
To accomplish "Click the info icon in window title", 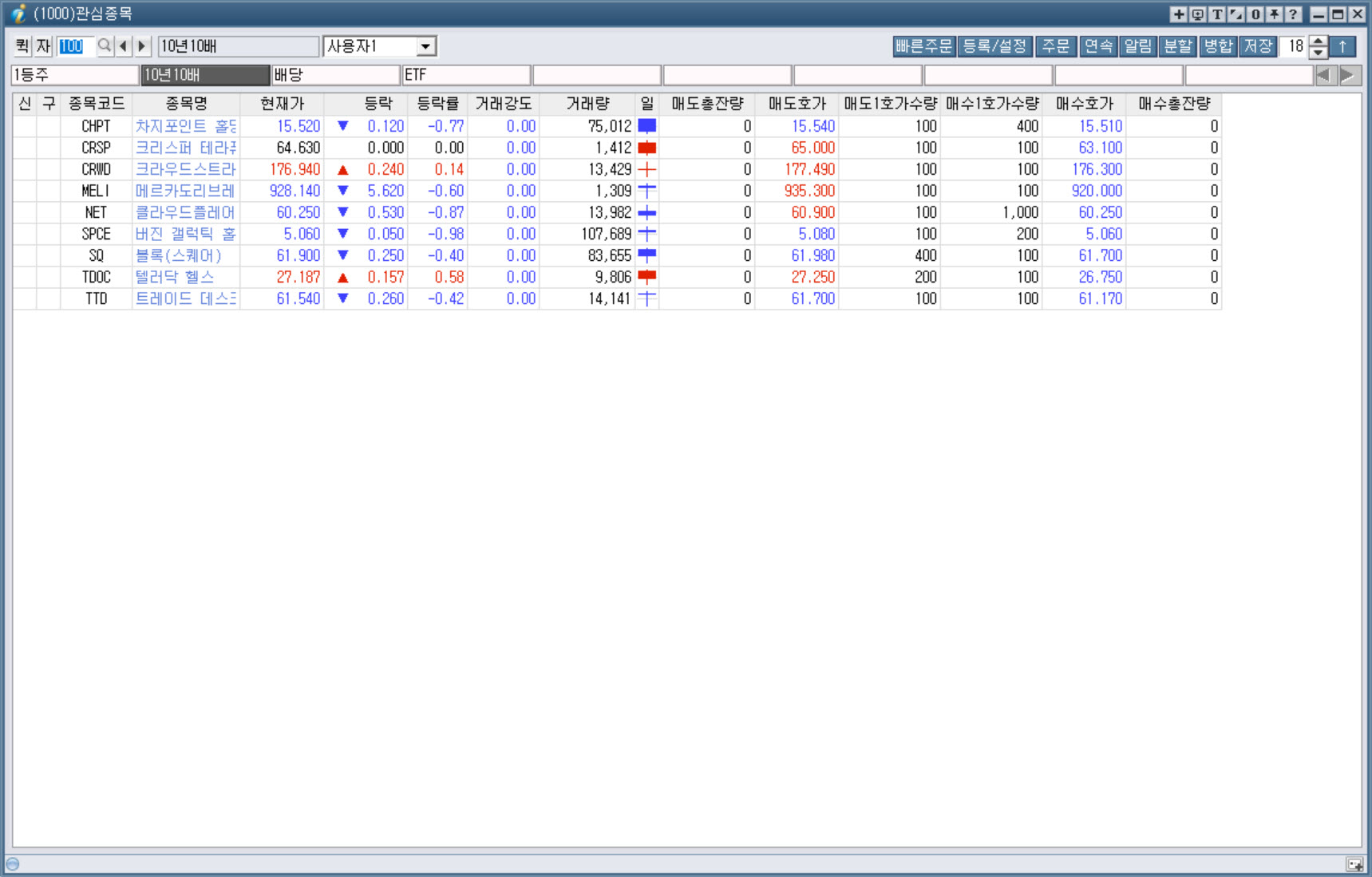I will pos(18,14).
